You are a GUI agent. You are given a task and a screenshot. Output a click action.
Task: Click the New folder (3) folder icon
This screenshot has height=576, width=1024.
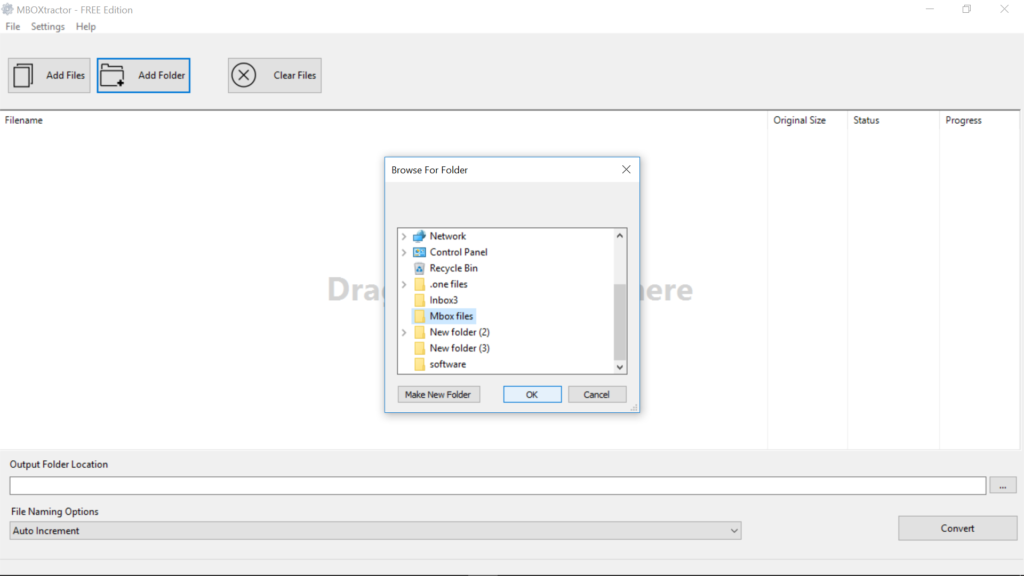pos(419,348)
